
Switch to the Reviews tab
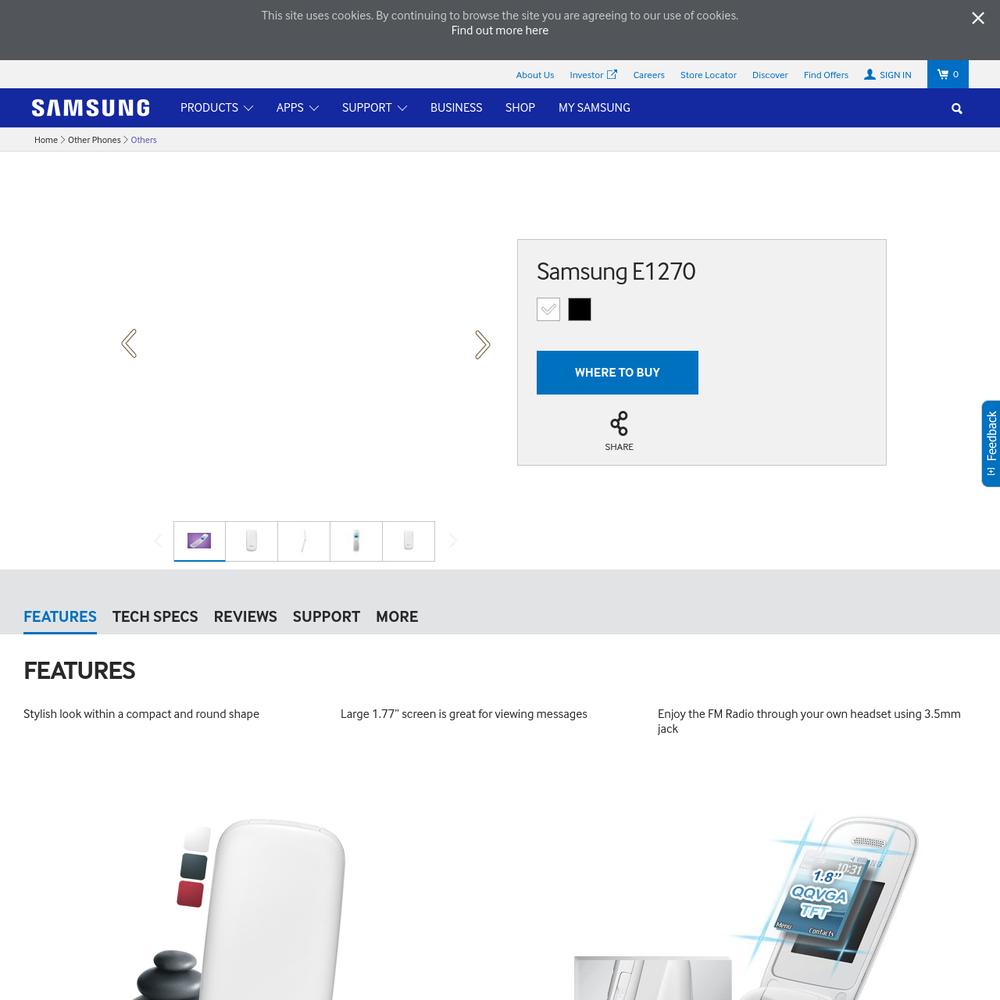pos(245,617)
